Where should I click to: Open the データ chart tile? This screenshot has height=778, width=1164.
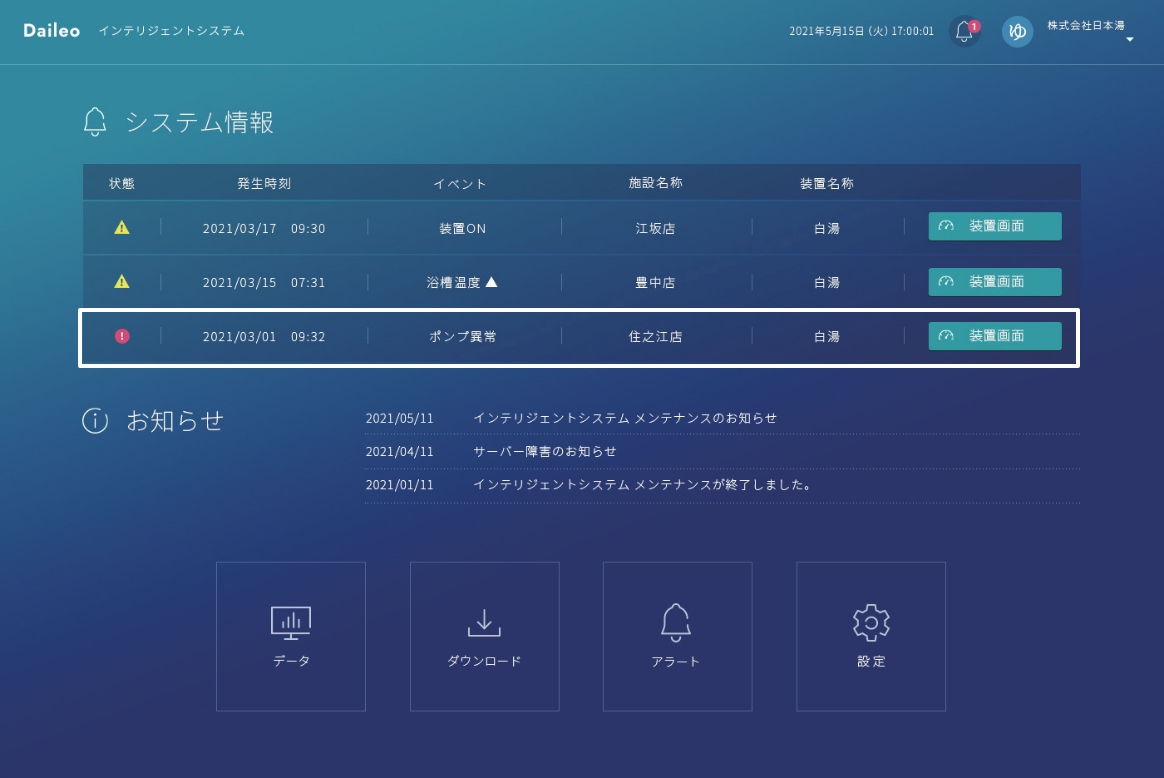(x=291, y=636)
